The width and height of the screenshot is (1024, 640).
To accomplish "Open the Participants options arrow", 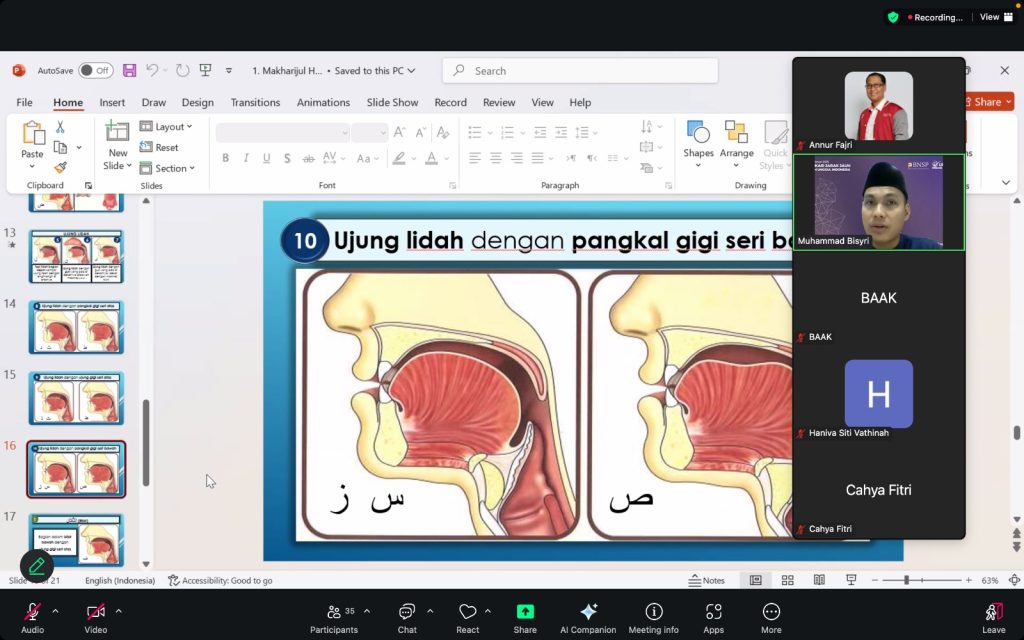I will click(x=367, y=611).
